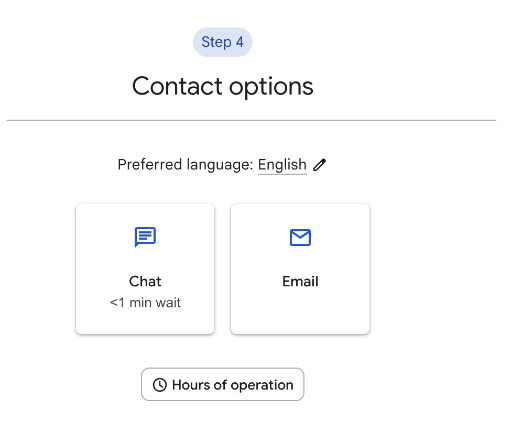This screenshot has width=506, height=440.
Task: Click the Contact options heading
Action: [223, 86]
